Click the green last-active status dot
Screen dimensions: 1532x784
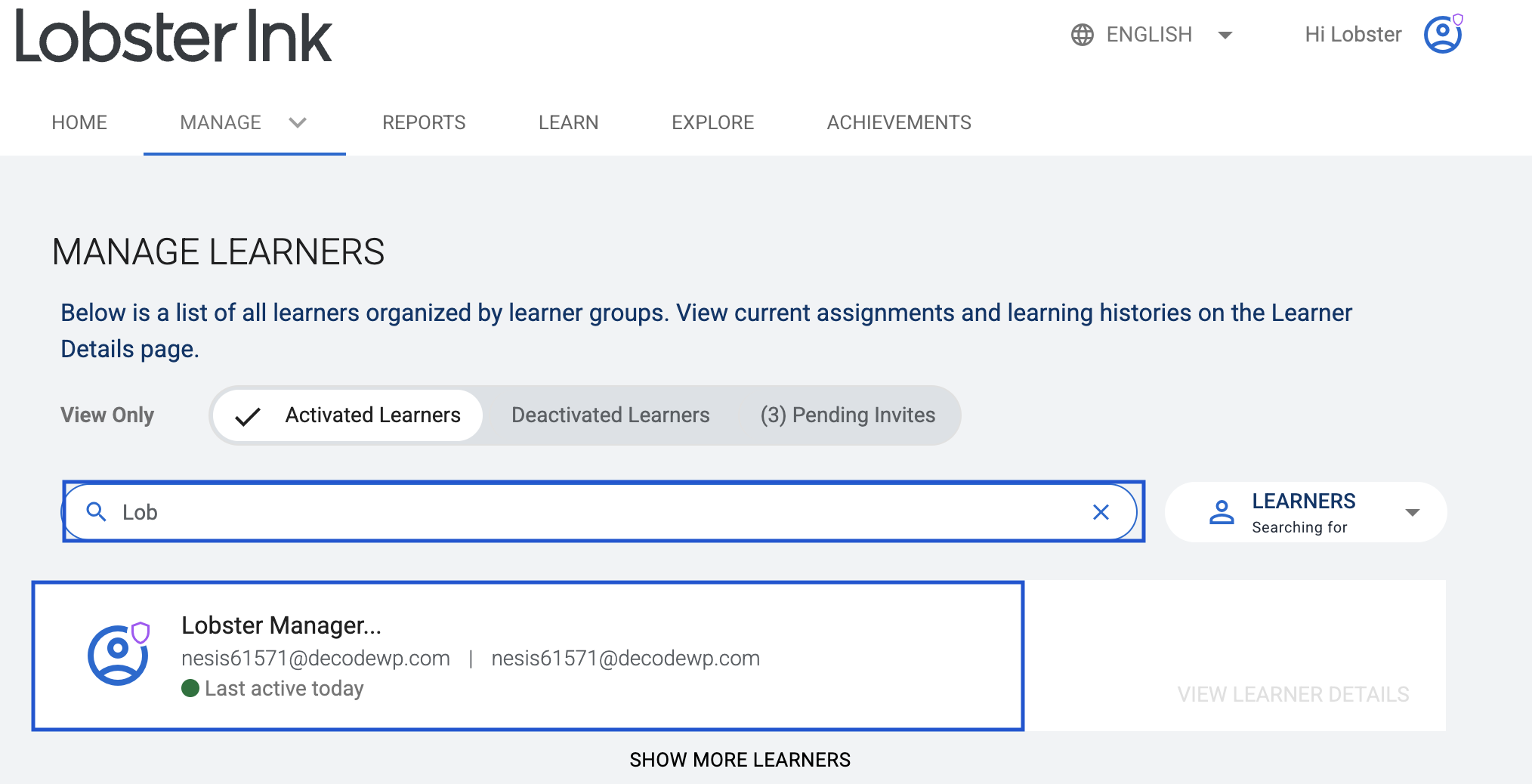pyautogui.click(x=190, y=688)
